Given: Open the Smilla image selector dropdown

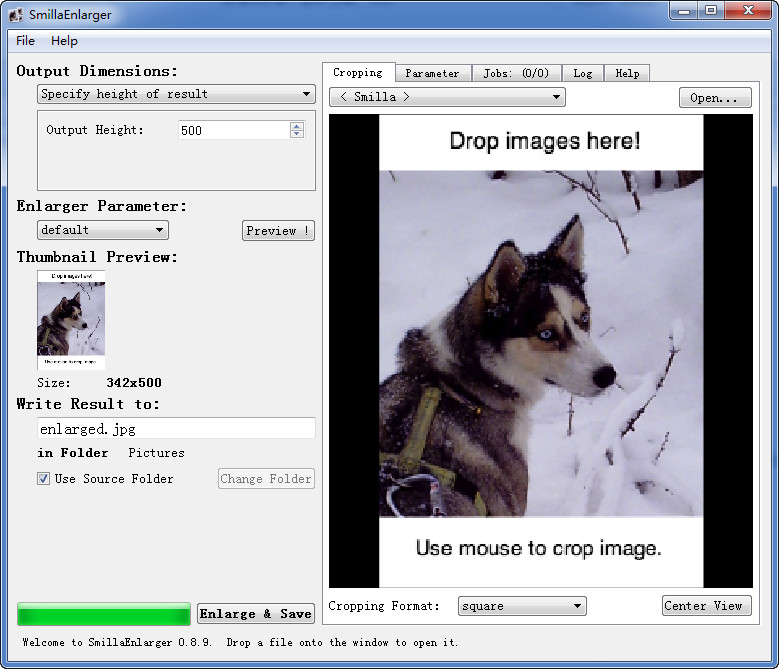Looking at the screenshot, I should [447, 97].
